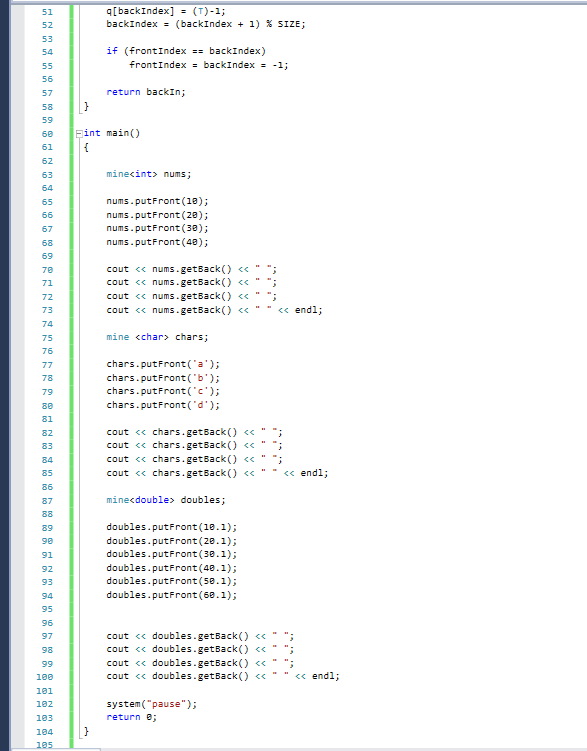587x751 pixels.
Task: Click line number 58 in the gutter
Action: point(47,107)
